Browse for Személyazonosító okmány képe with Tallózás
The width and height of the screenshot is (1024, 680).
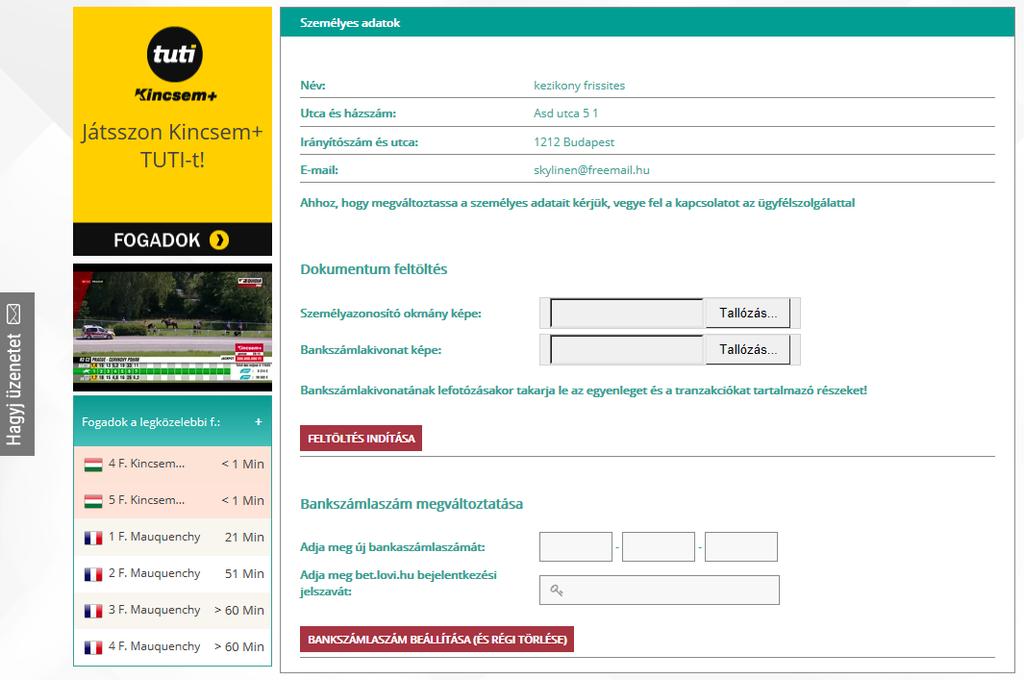748,313
